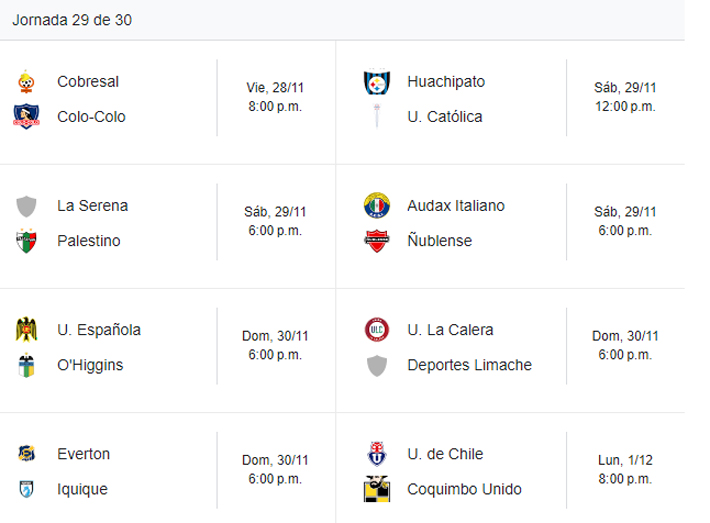Click the Cobresal team crest
Viewport: 710px width, 523px height.
click(x=26, y=81)
